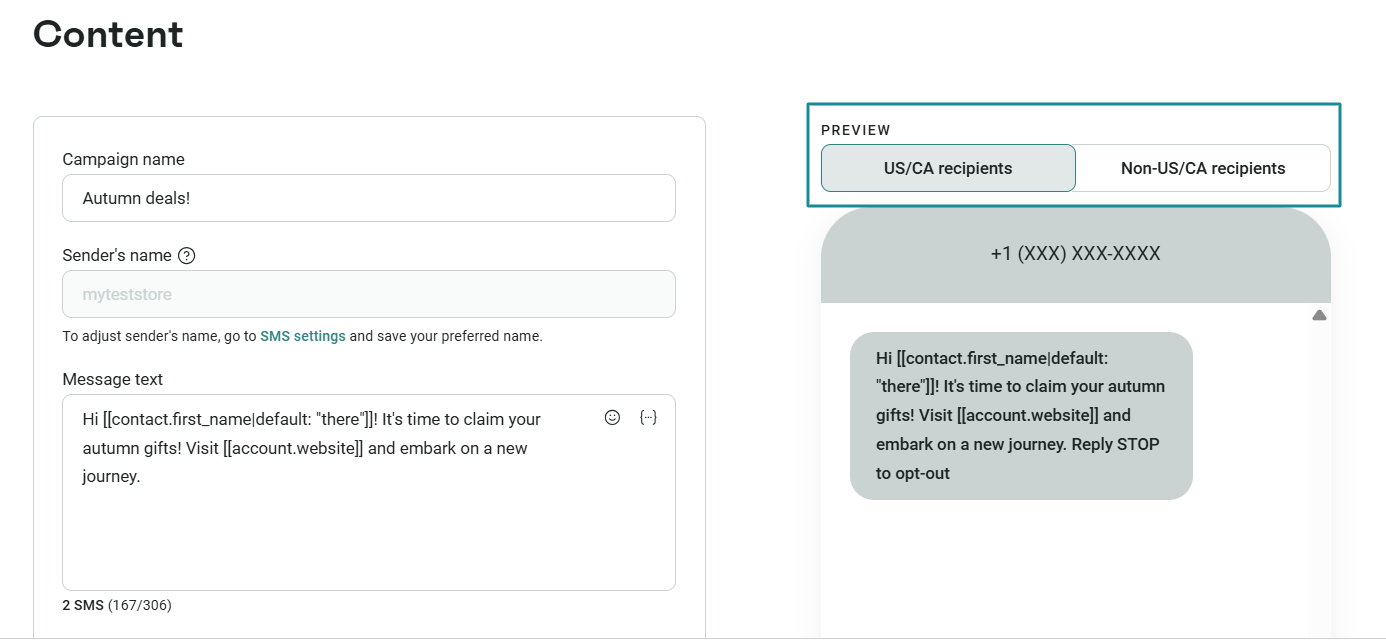Open SMS settings
This screenshot has height=640, width=1386.
tap(303, 335)
